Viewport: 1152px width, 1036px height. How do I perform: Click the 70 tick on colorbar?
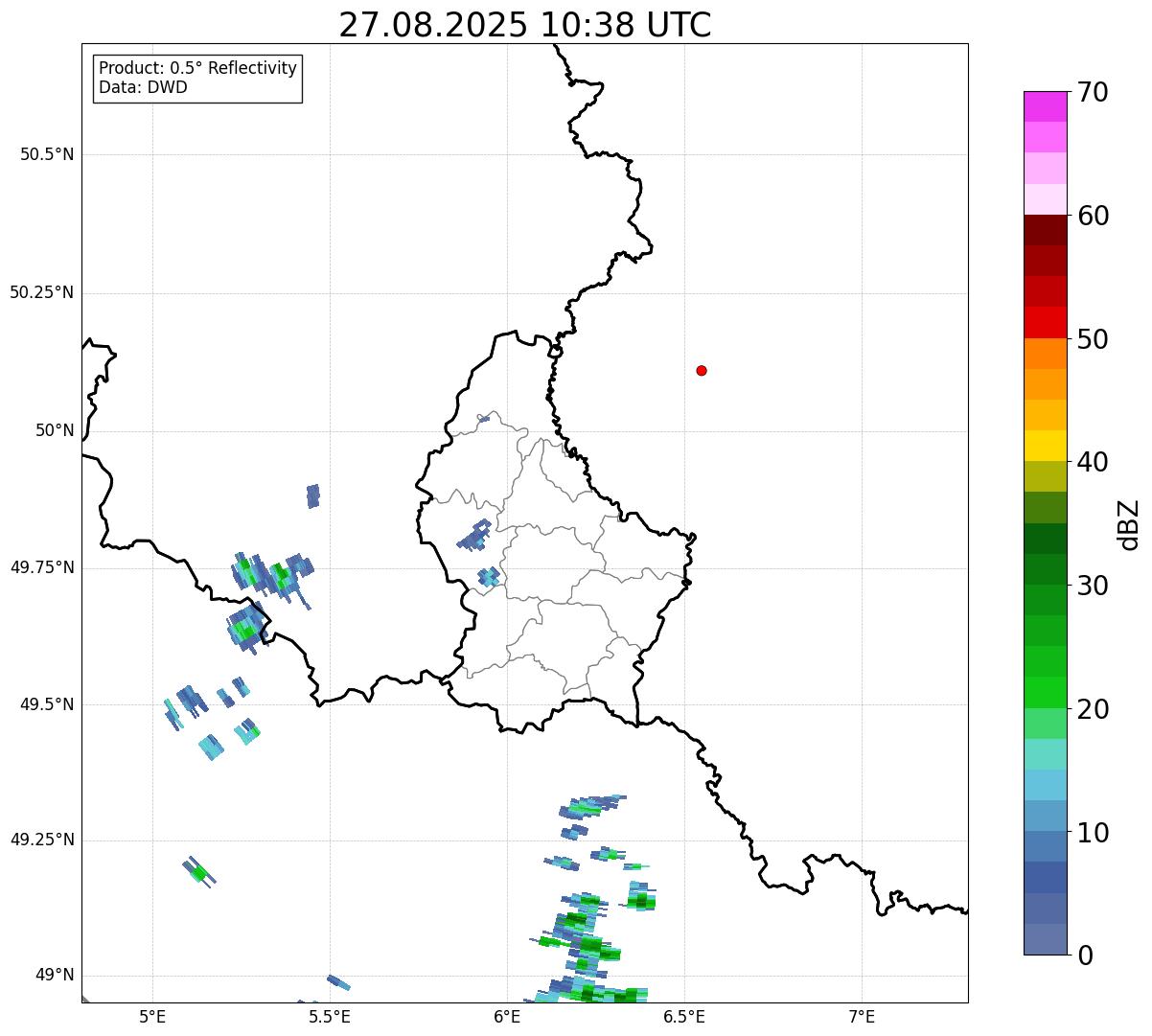click(x=1093, y=92)
